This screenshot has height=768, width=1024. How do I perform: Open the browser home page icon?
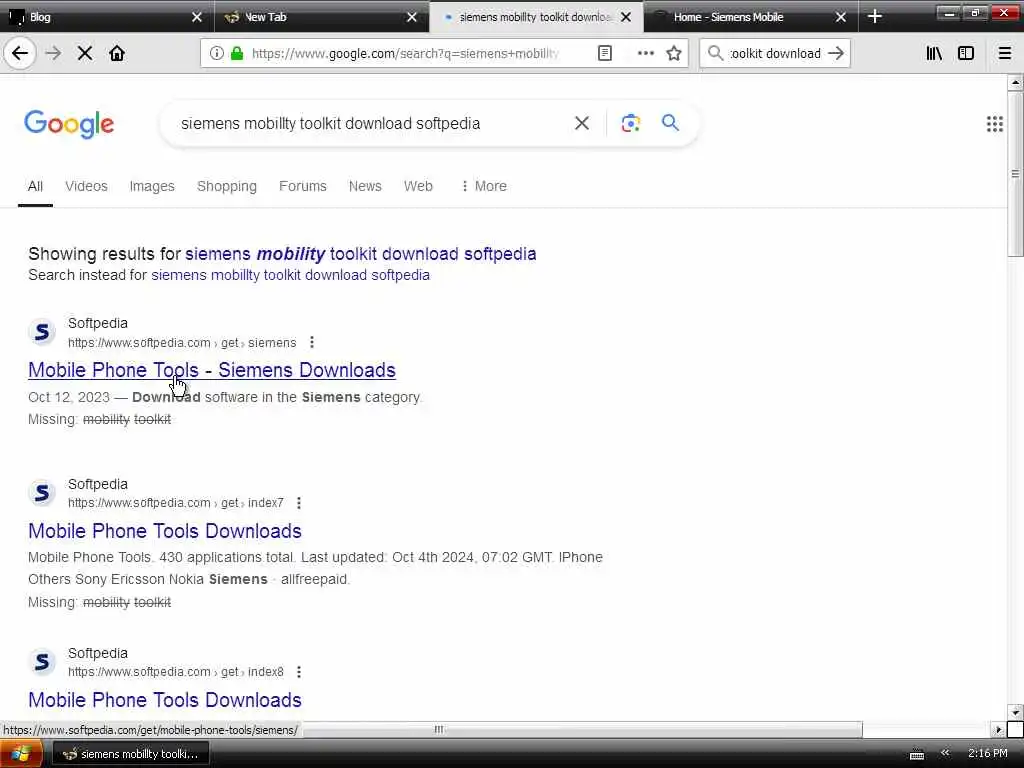pos(117,53)
